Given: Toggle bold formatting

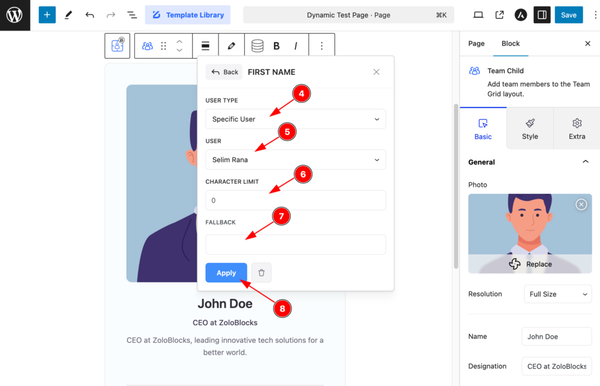Looking at the screenshot, I should [276, 46].
